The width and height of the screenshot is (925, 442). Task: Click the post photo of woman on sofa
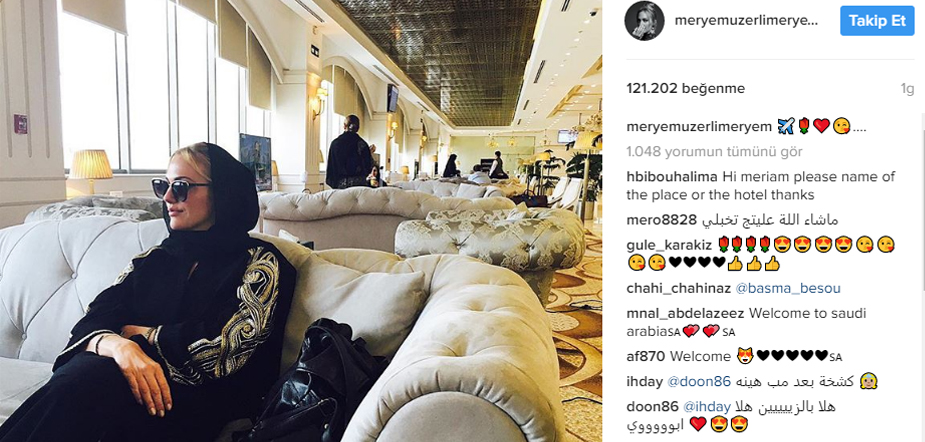coord(301,221)
